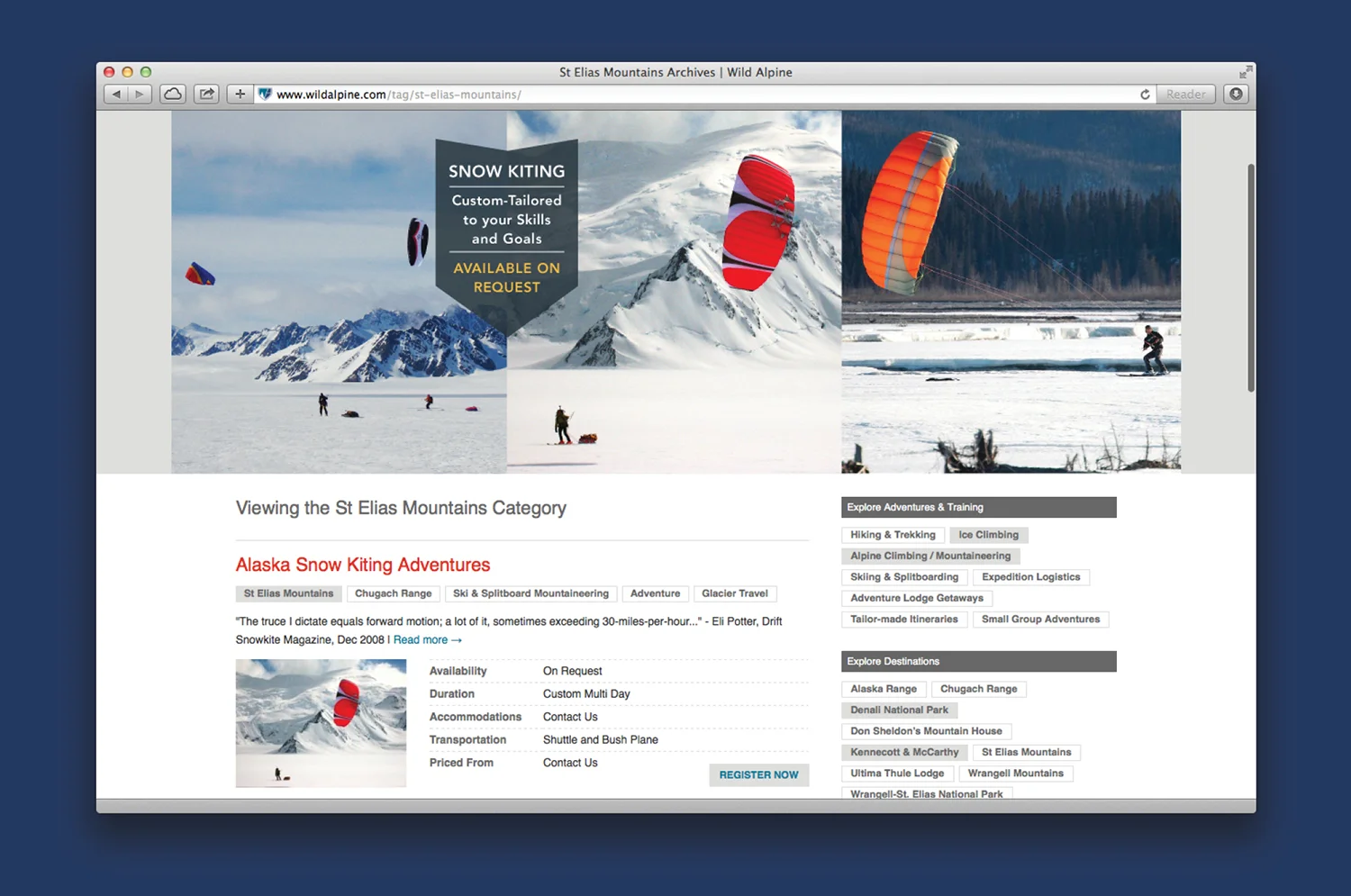Open Adventure Lodge Getaways category
Screen dimensions: 1351x896
click(917, 598)
